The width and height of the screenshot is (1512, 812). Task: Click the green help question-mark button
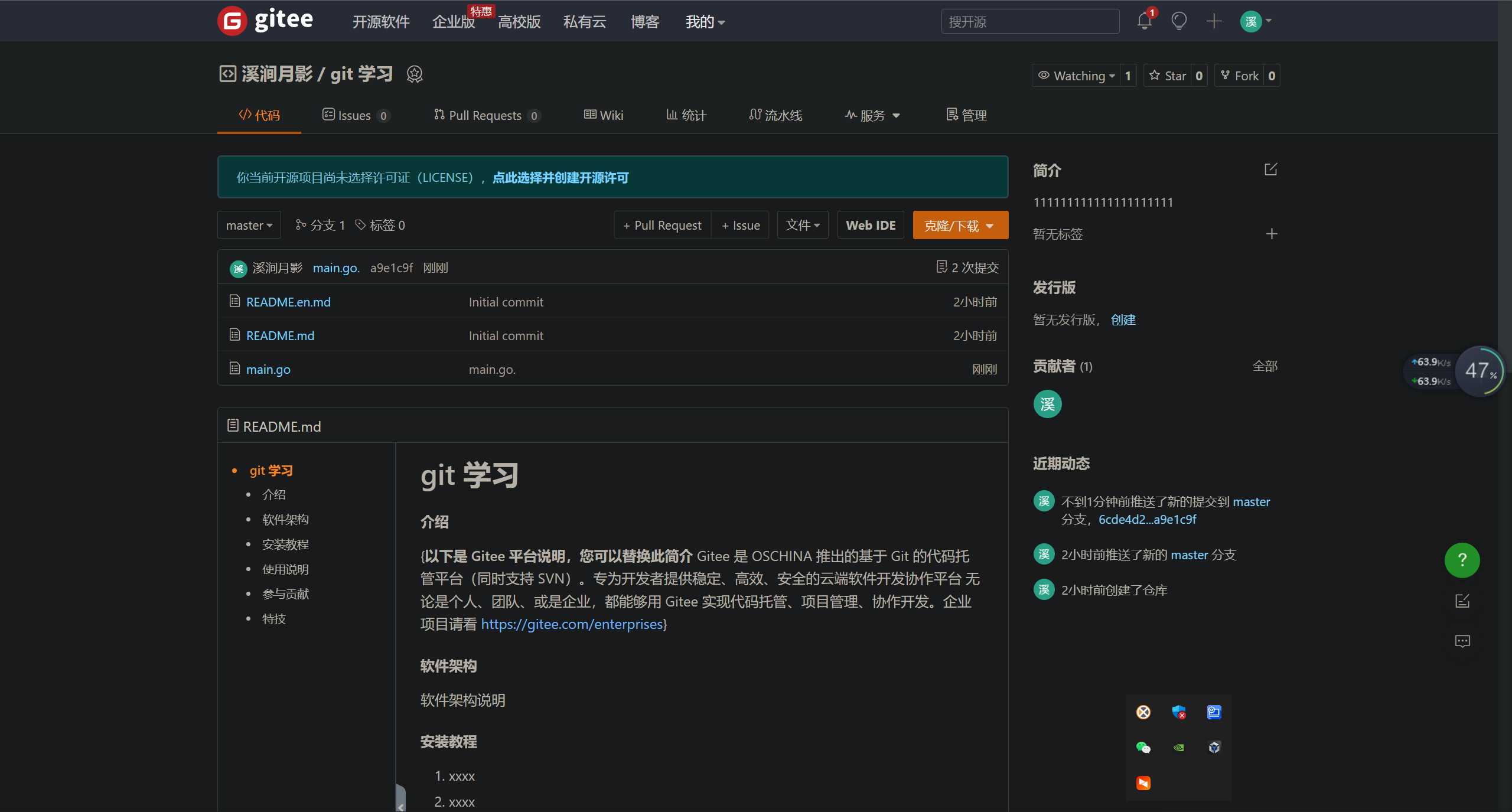[1462, 560]
